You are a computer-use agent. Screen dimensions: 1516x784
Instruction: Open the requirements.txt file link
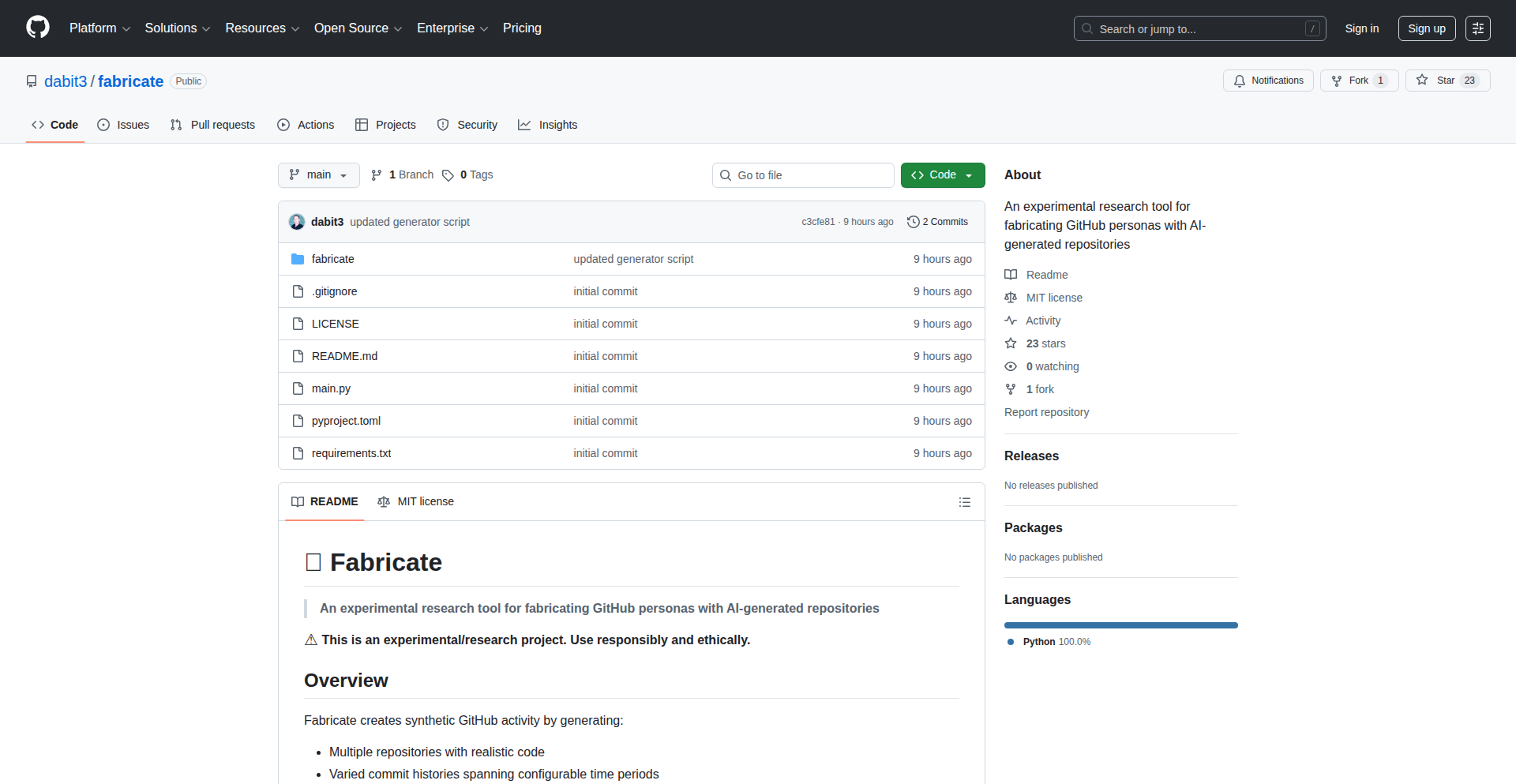click(351, 452)
